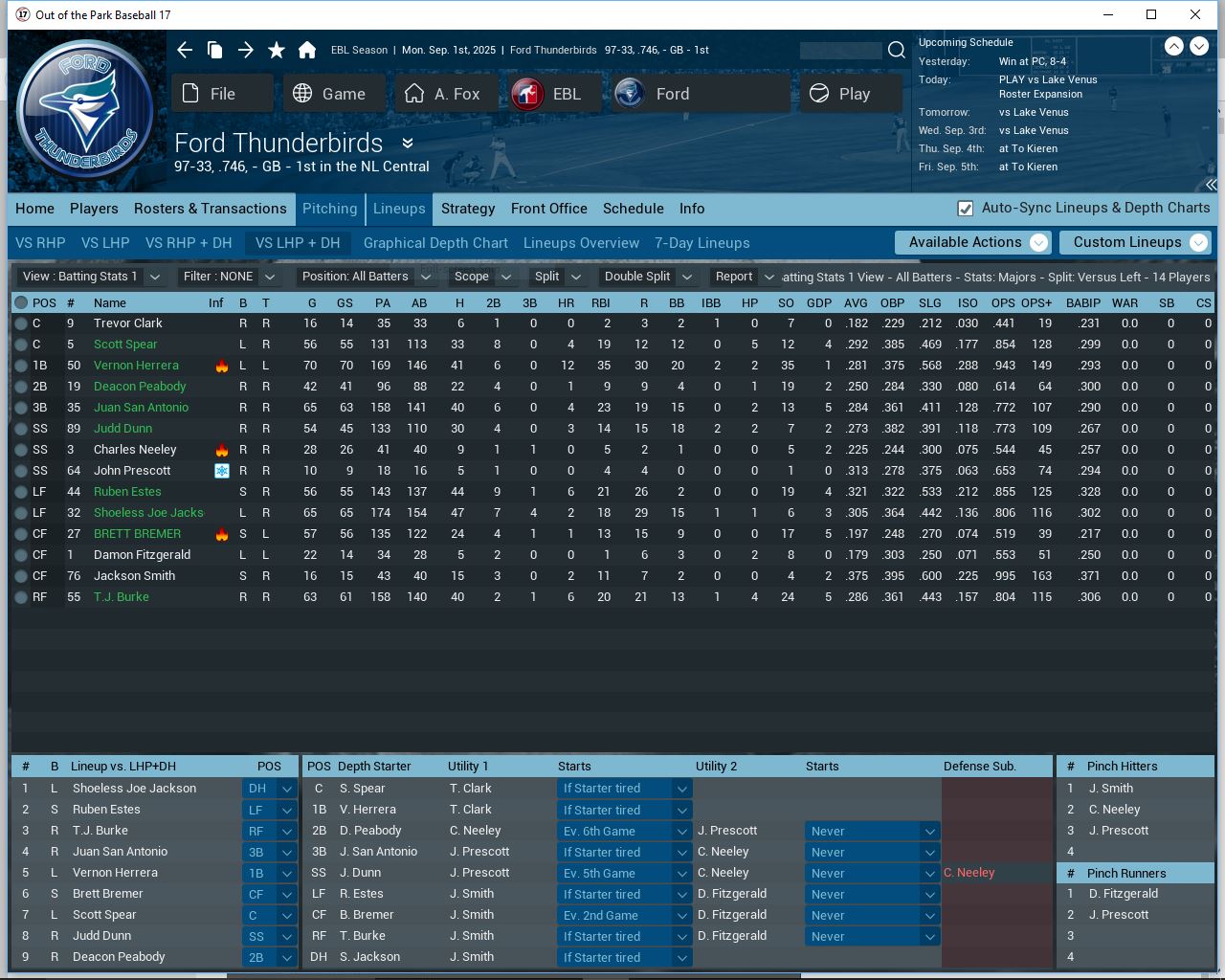Open the Split dropdown

tap(558, 277)
